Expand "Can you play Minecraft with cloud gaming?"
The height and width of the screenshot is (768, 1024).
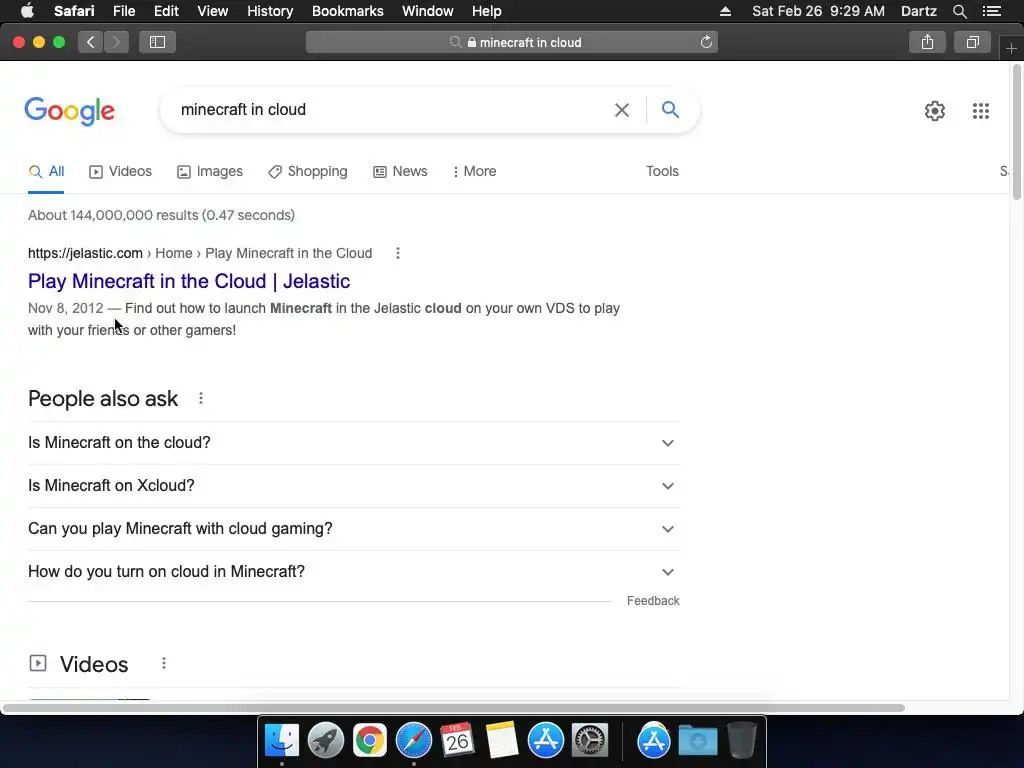click(353, 529)
